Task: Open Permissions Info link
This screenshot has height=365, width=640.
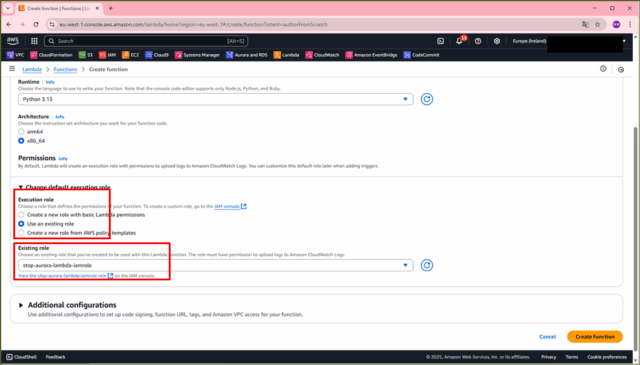Action: click(63, 158)
